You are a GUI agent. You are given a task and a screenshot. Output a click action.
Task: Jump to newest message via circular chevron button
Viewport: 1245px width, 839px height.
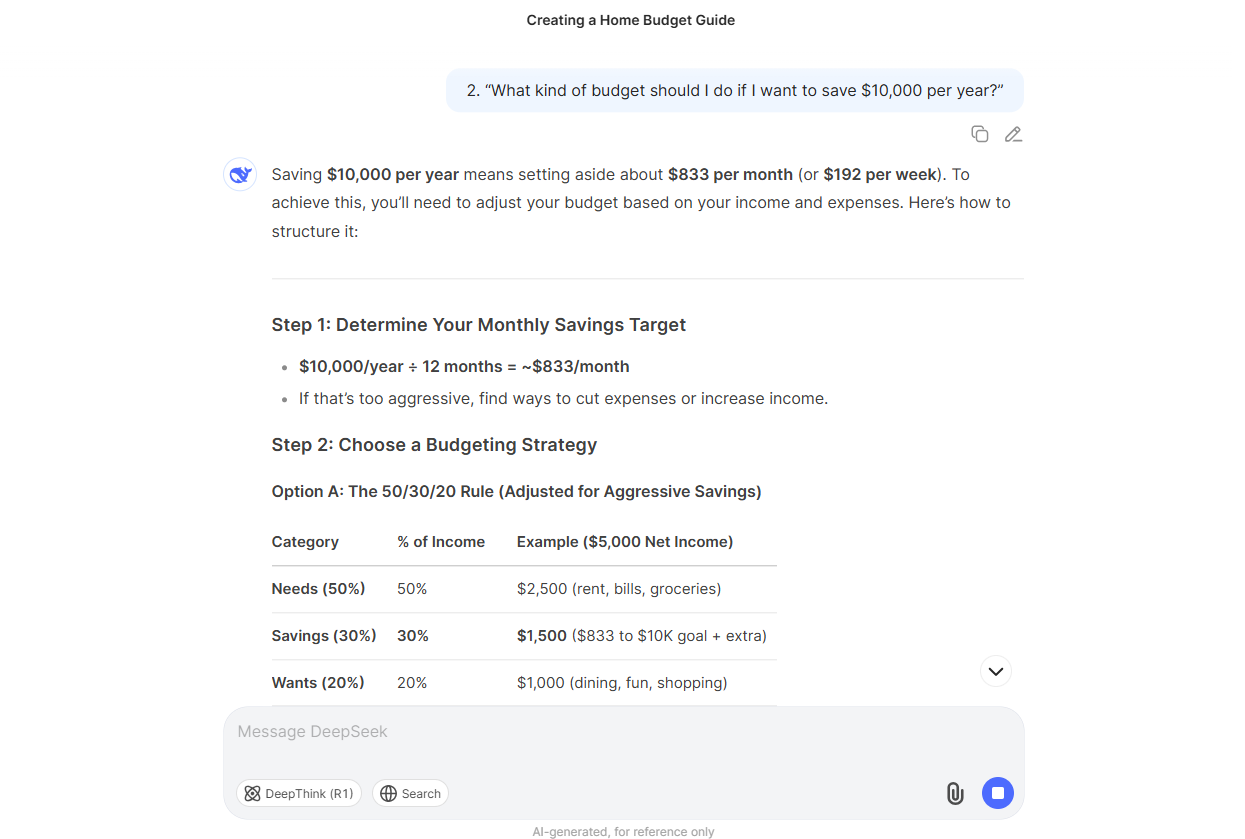tap(995, 671)
